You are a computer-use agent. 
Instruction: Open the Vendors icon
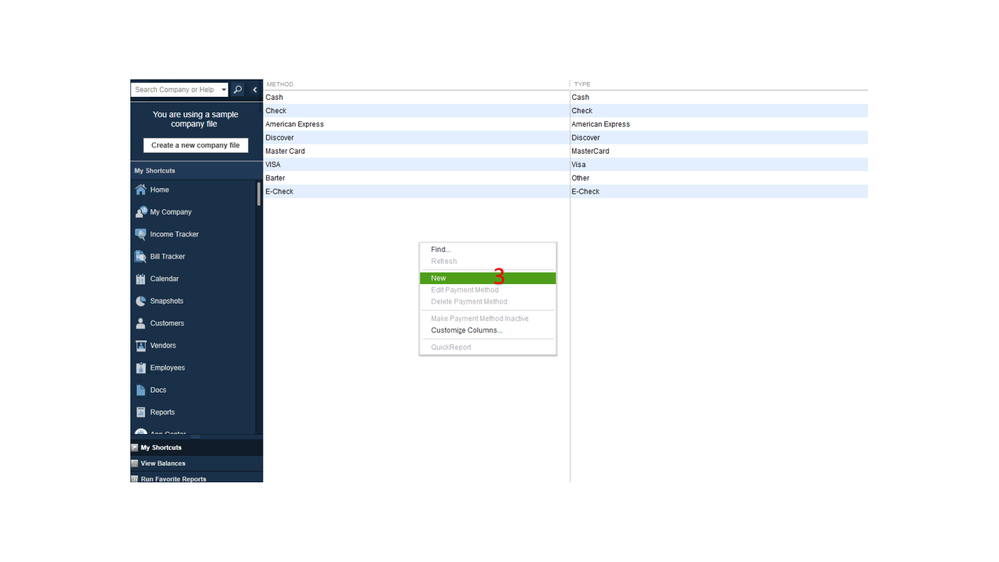[141, 346]
